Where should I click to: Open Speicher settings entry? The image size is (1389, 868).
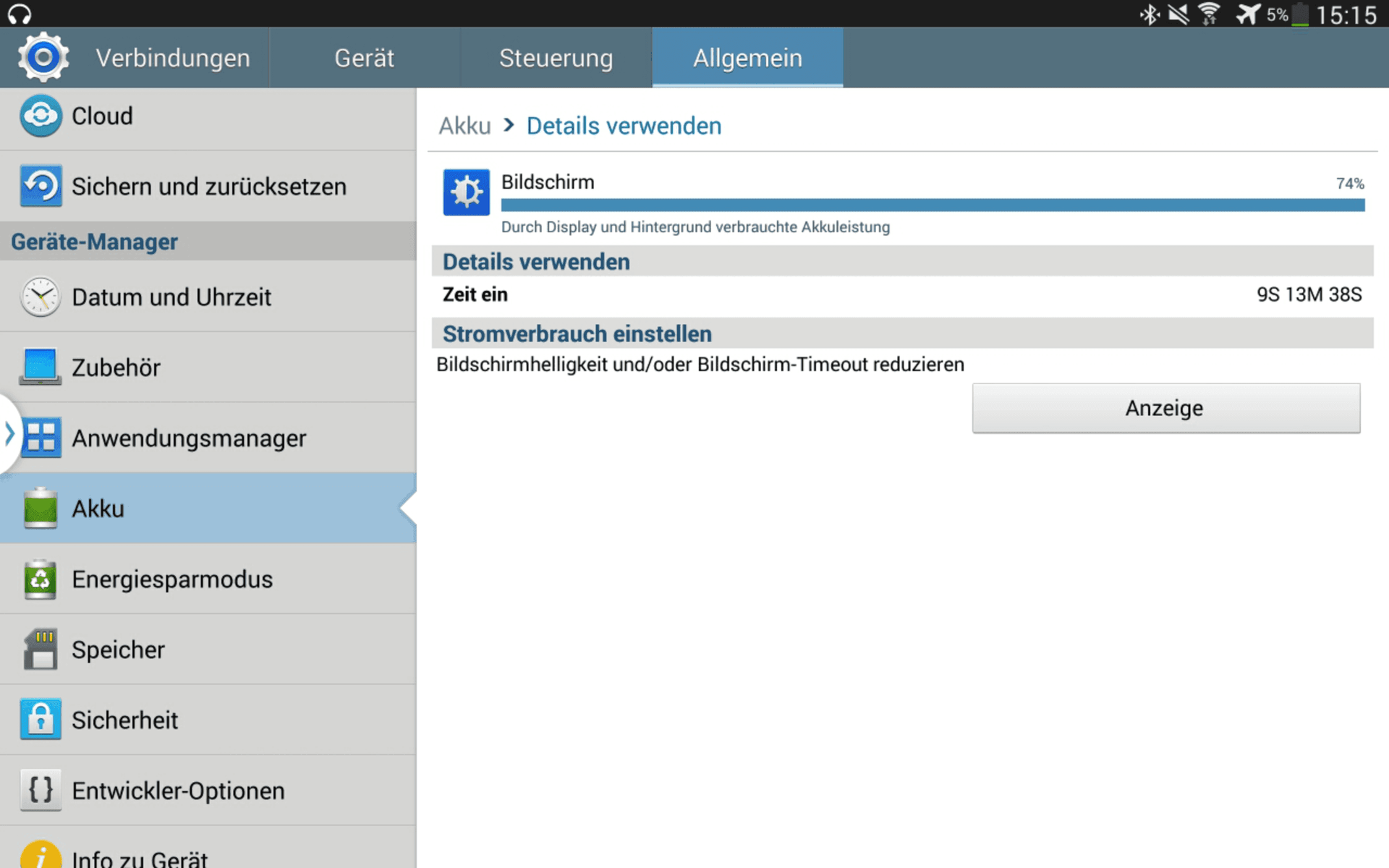[208, 649]
